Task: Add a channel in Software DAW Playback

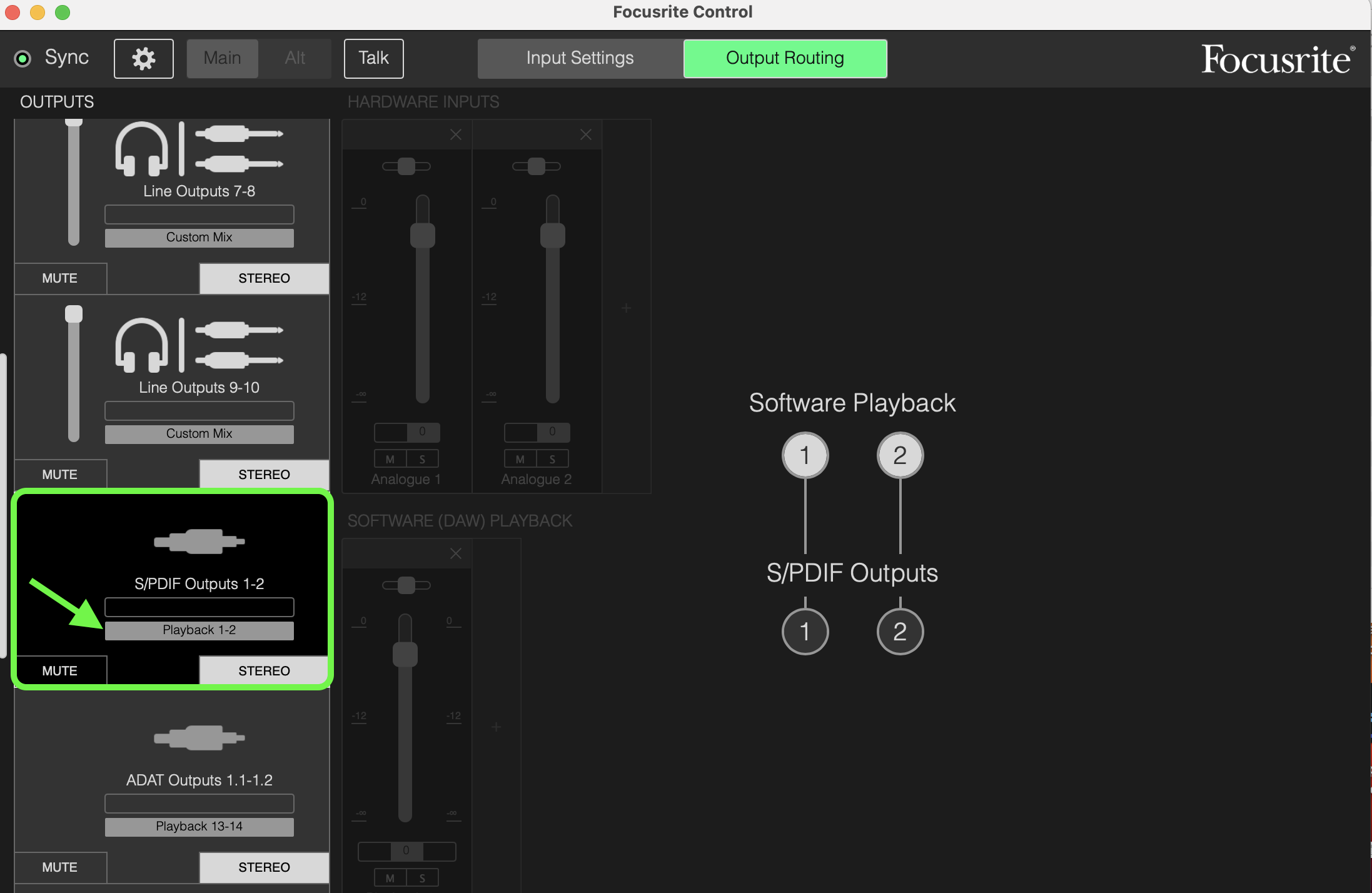Action: click(496, 726)
